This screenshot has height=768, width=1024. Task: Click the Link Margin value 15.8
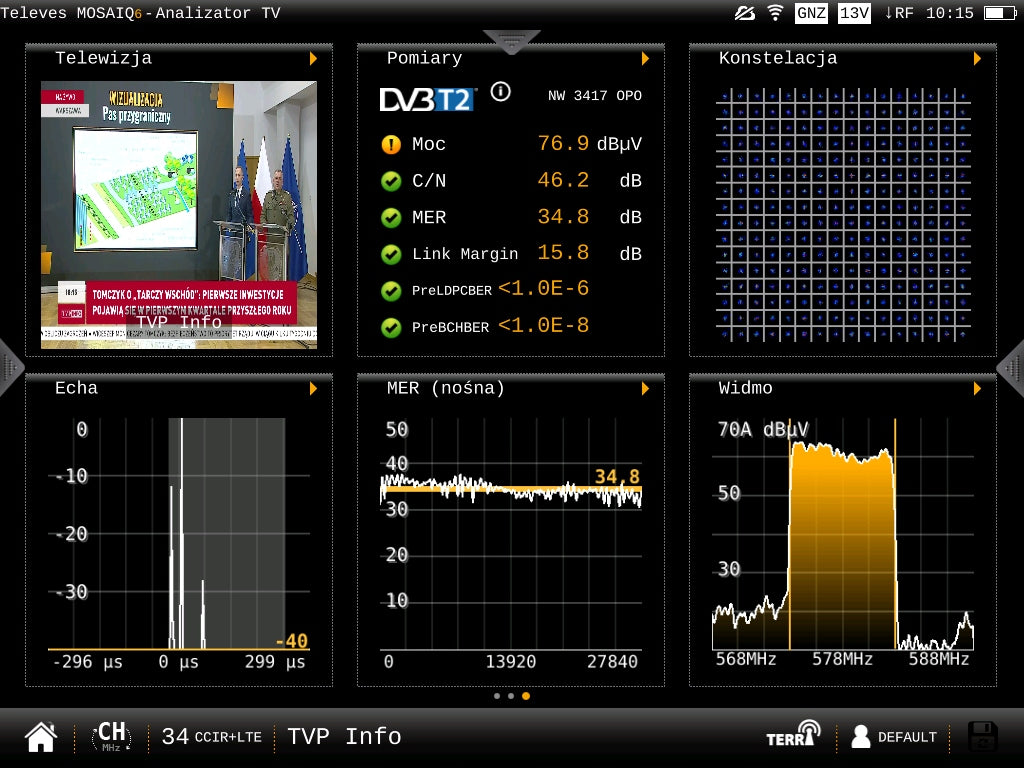tap(563, 253)
